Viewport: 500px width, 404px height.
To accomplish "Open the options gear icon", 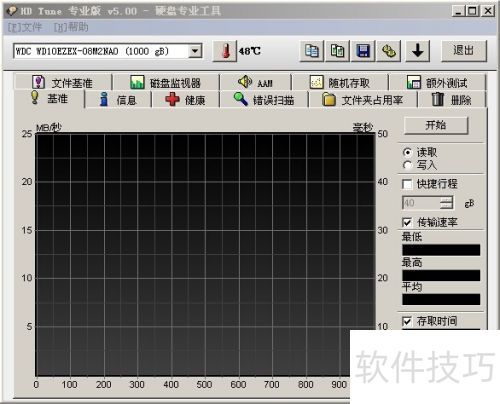I will tap(389, 51).
